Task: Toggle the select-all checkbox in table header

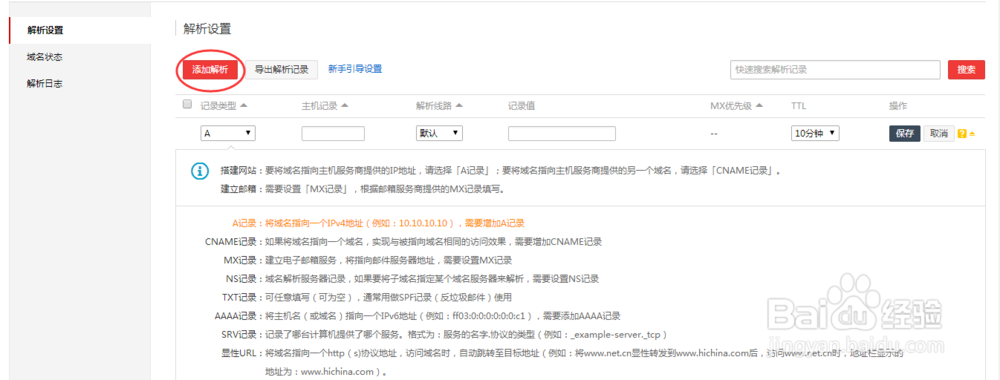Action: click(187, 105)
